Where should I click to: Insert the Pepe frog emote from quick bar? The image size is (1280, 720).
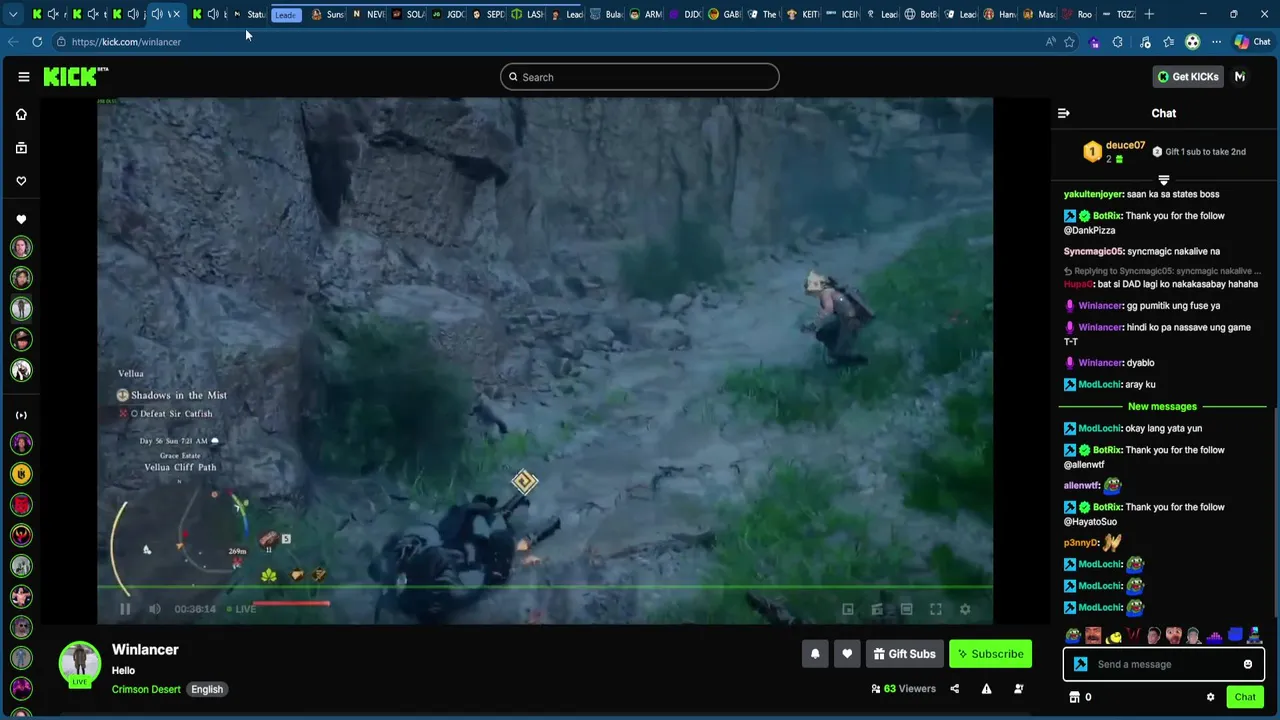(x=1073, y=636)
